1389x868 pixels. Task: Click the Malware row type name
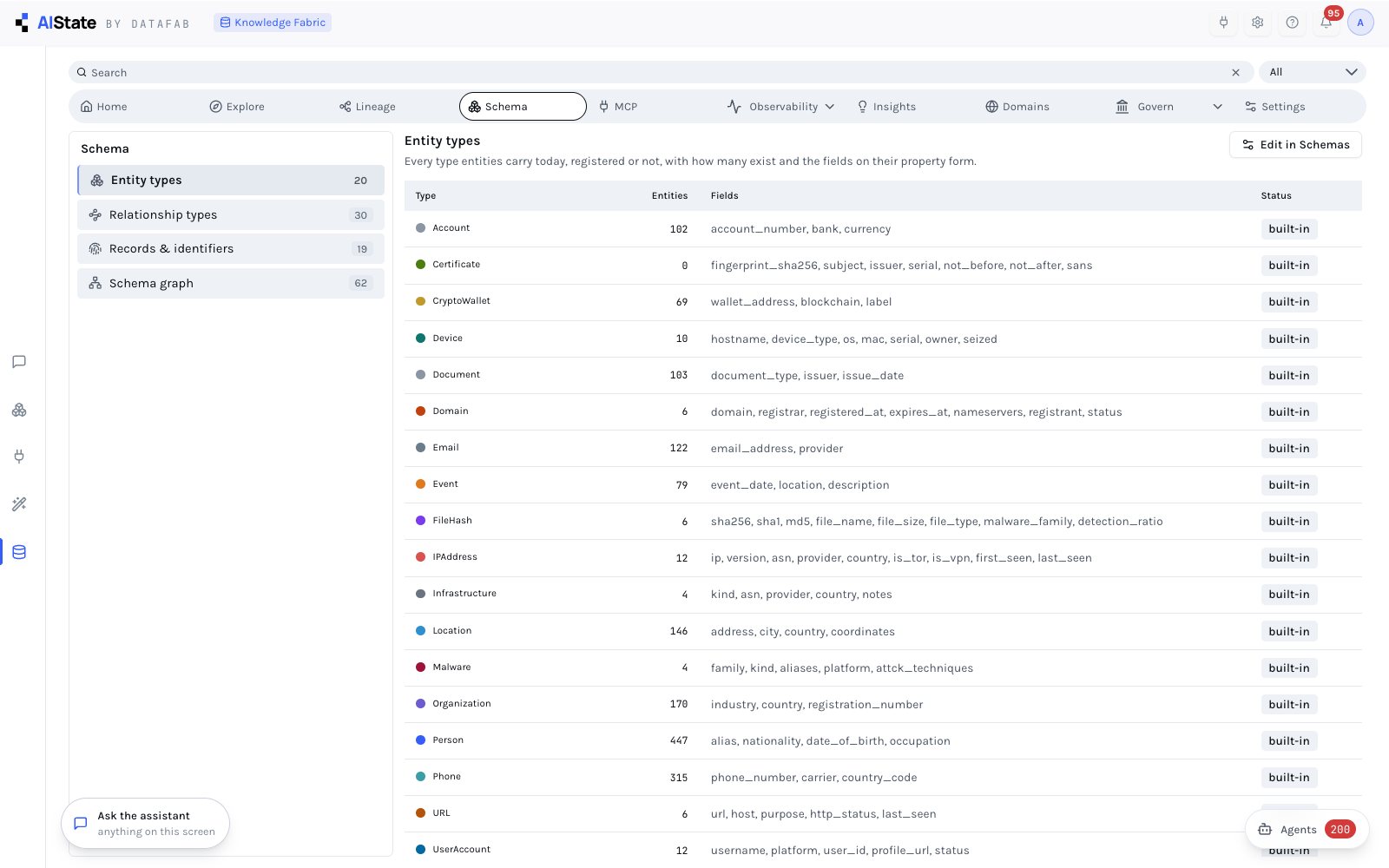451,667
